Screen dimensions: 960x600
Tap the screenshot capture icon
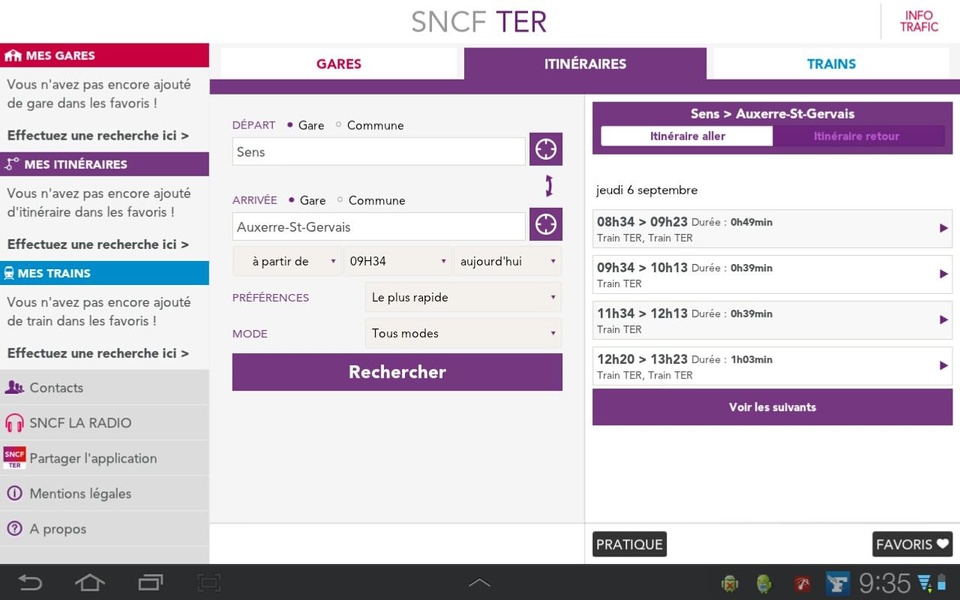pyautogui.click(x=209, y=582)
